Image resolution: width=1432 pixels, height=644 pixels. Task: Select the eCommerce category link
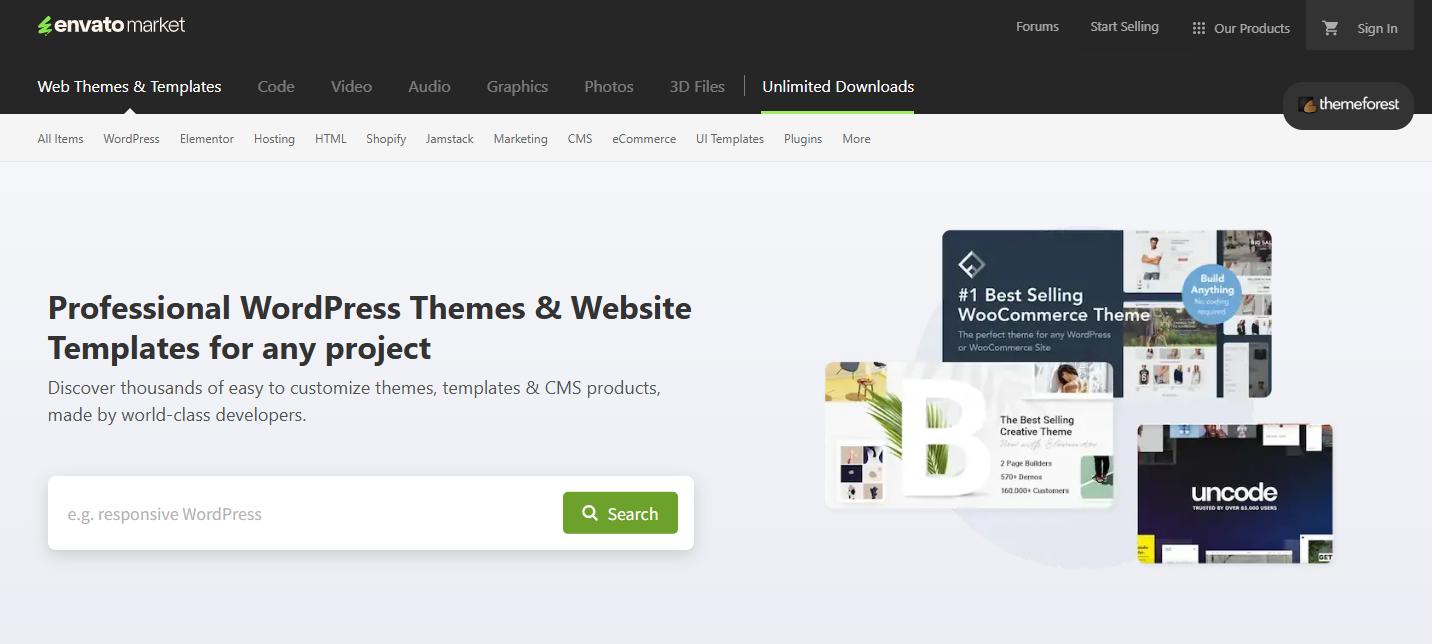[643, 138]
